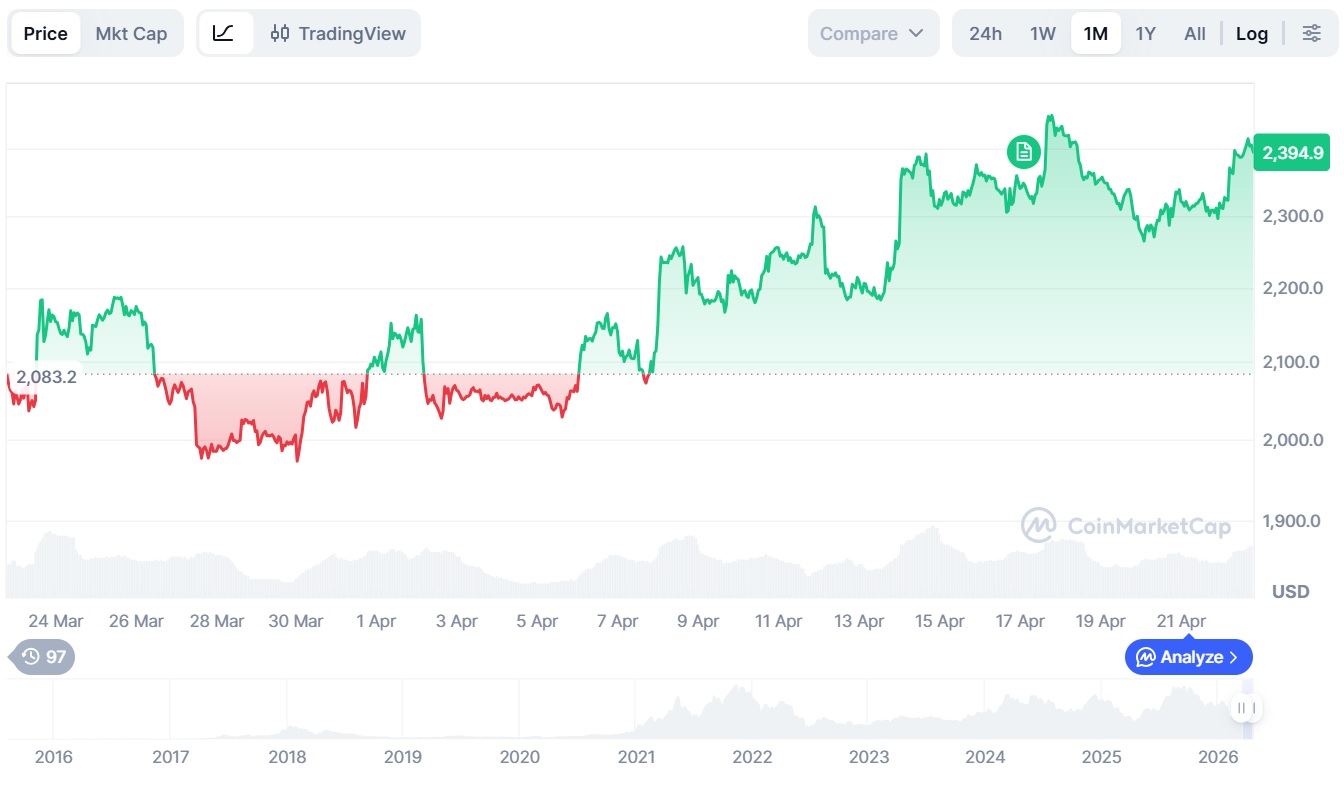Click the timeline range pause handle
This screenshot has height=790, width=1344.
click(1245, 709)
